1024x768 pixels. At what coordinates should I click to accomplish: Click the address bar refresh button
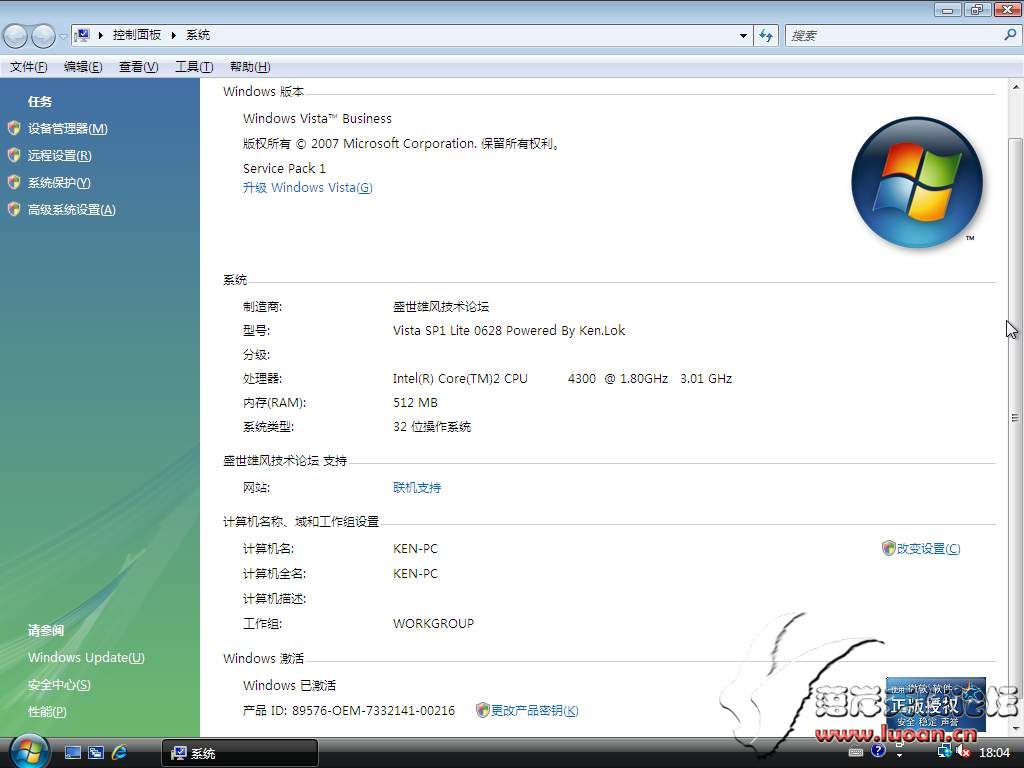(x=766, y=36)
